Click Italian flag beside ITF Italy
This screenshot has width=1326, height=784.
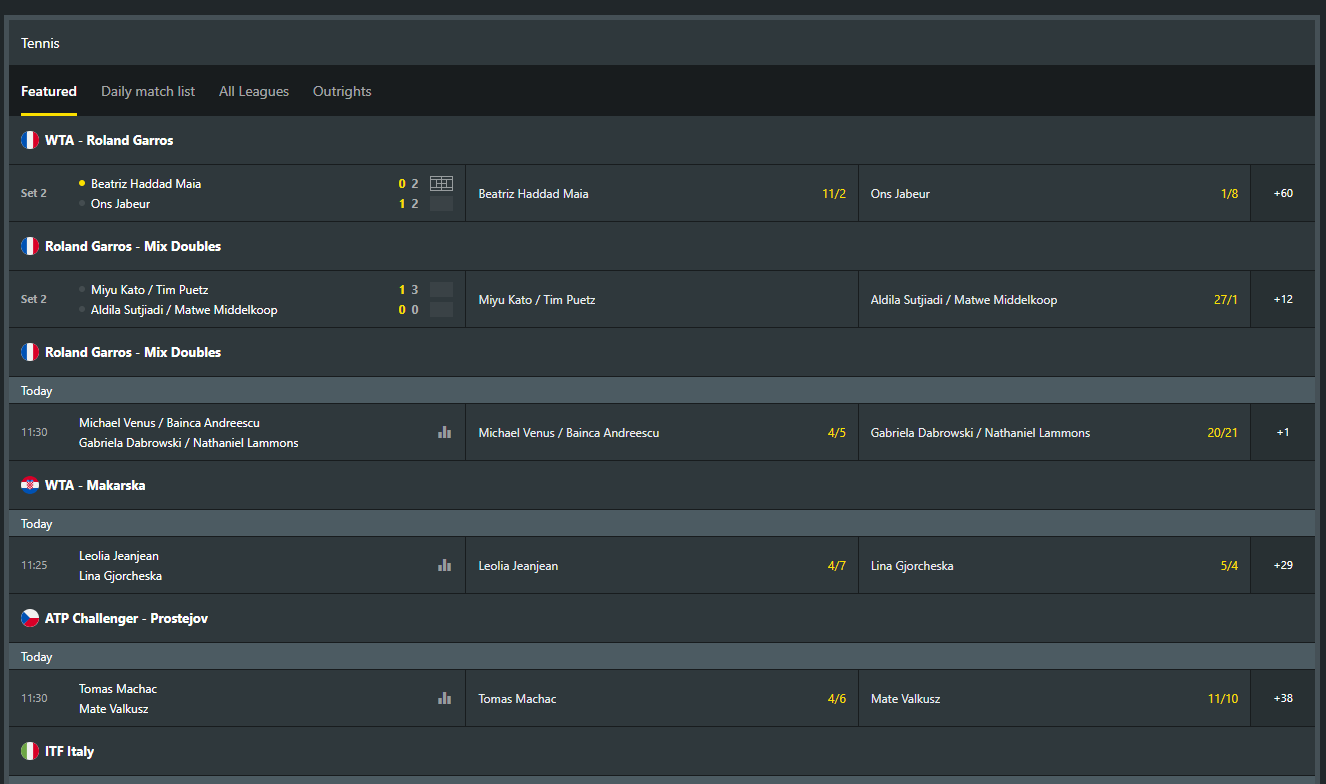click(x=30, y=752)
